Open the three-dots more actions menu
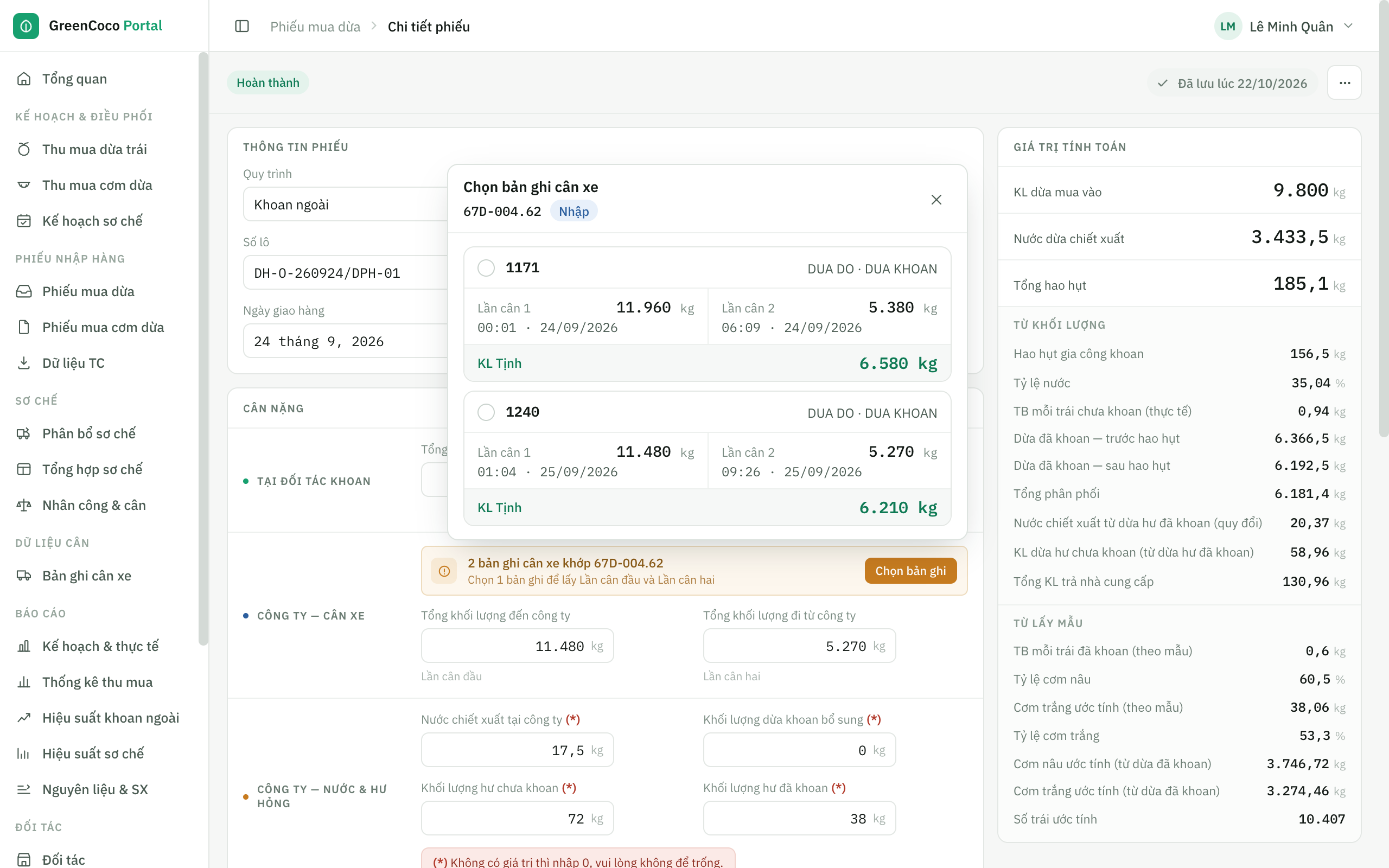The image size is (1389, 868). coord(1344,82)
